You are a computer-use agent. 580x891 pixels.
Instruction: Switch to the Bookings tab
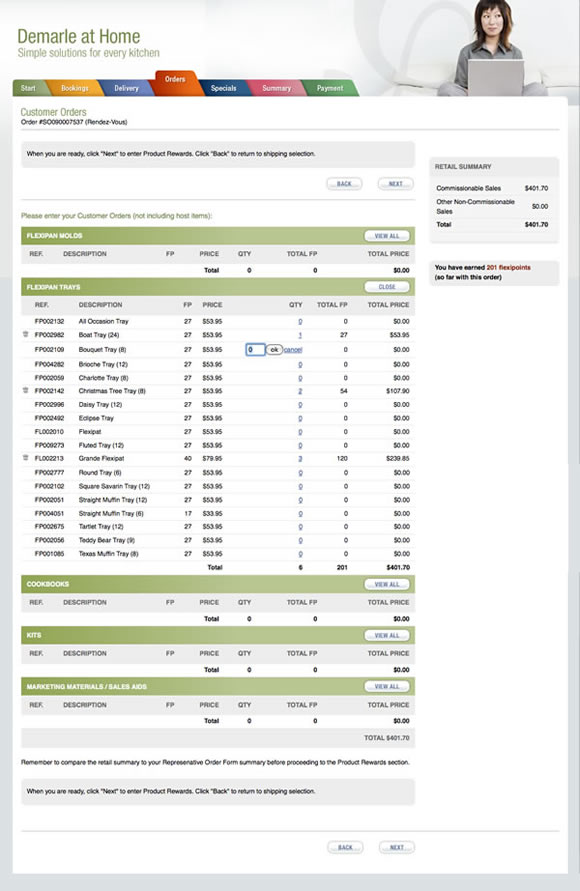coord(74,88)
